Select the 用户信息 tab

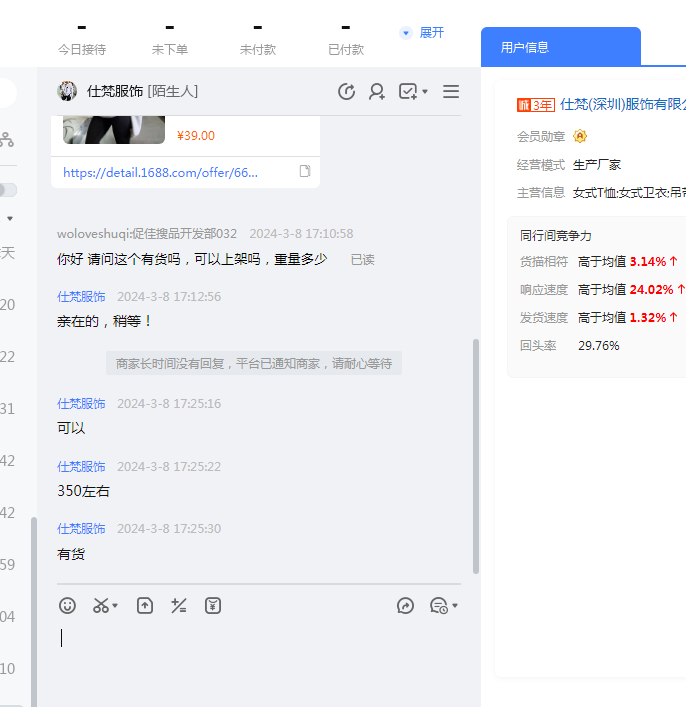525,47
